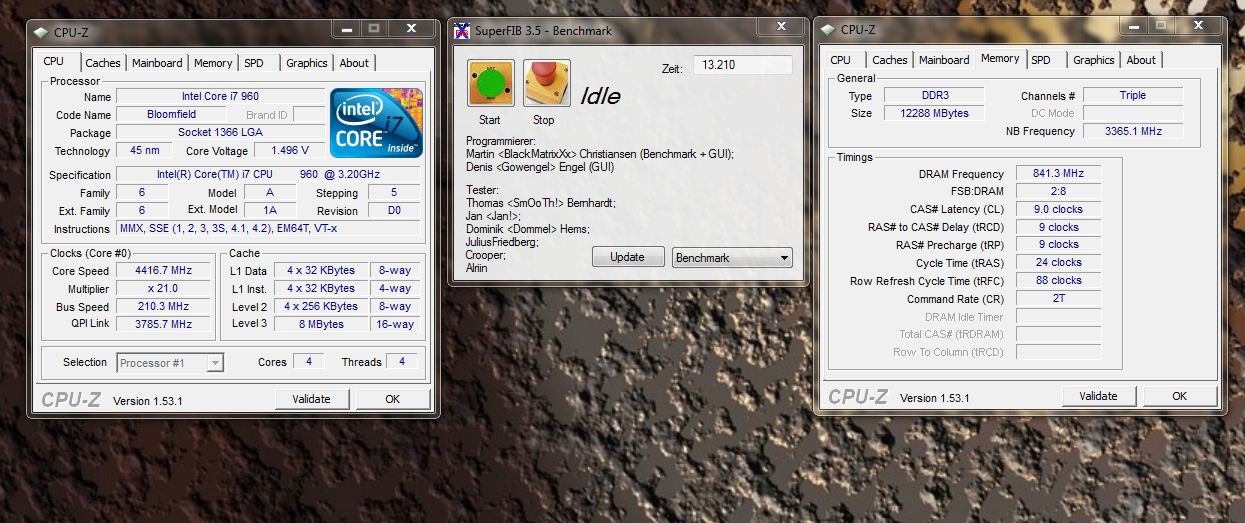The width and height of the screenshot is (1245, 523).
Task: Click the FSB:DRAM value 2:8
Action: (1058, 192)
